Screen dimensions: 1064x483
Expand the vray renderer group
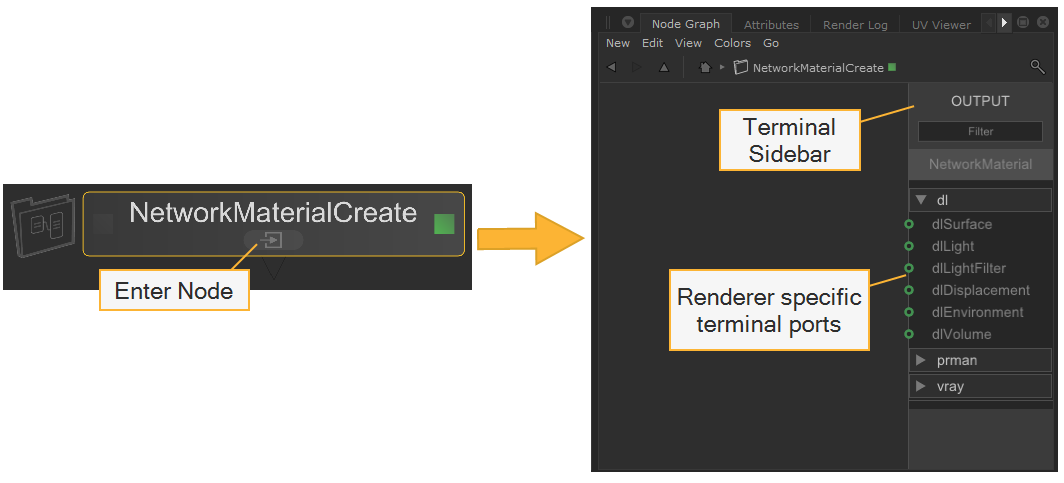tap(921, 386)
